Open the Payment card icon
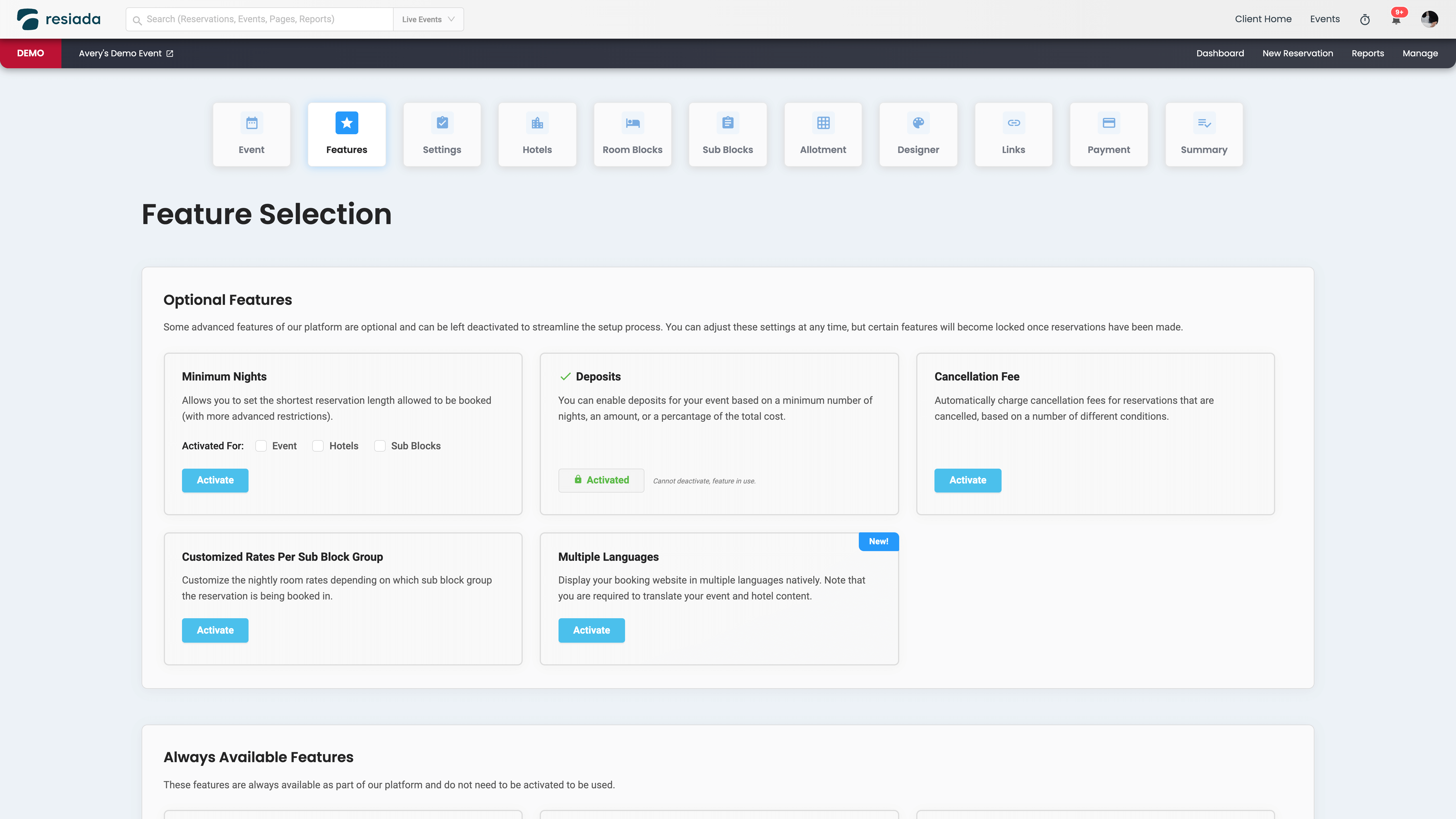 [x=1108, y=123]
